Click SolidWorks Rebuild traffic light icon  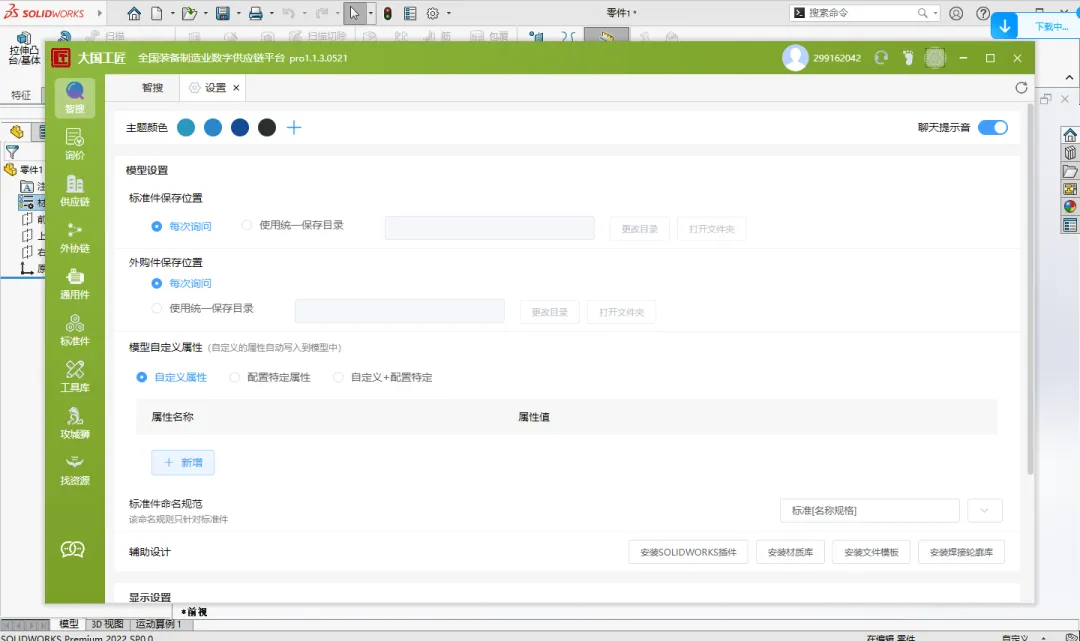(x=388, y=13)
